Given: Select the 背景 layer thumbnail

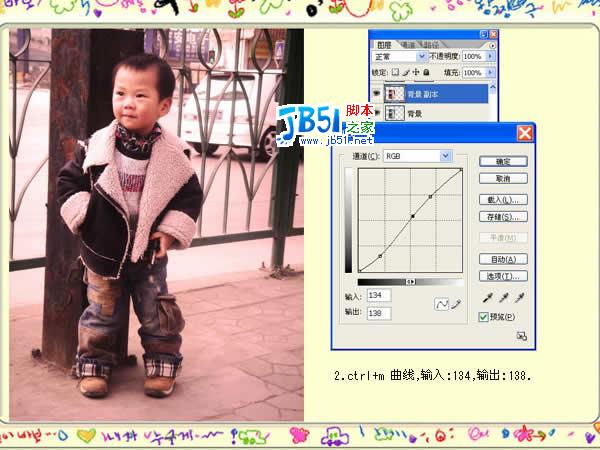Looking at the screenshot, I should coord(395,113).
